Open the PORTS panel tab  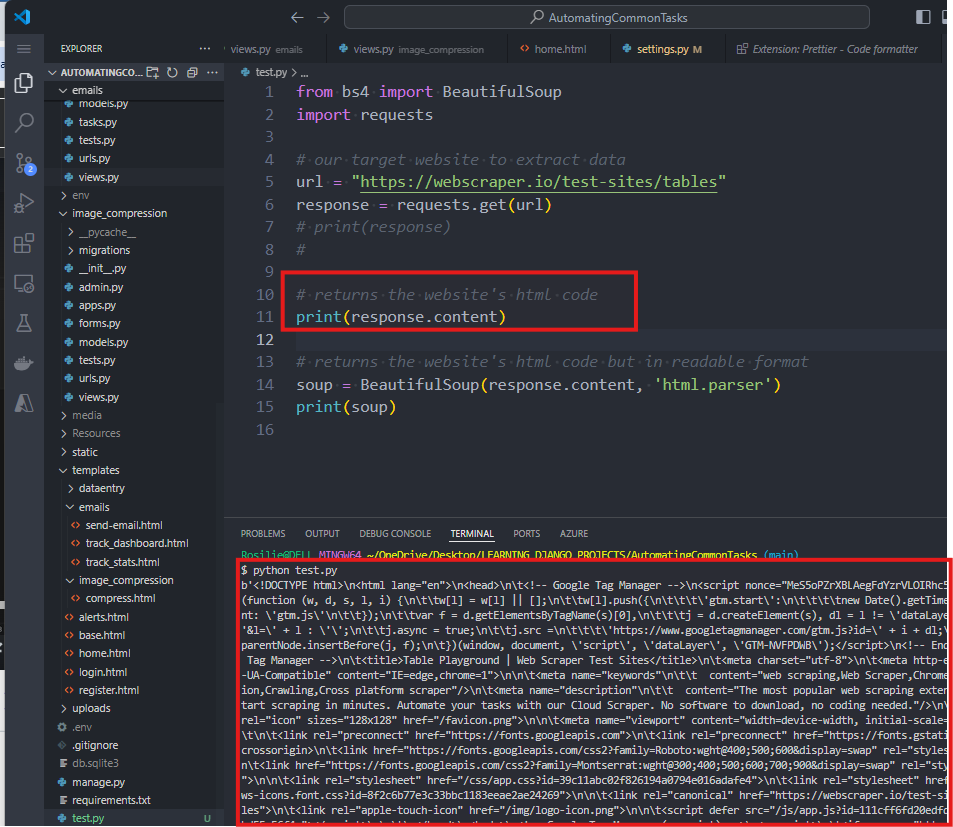click(x=526, y=534)
